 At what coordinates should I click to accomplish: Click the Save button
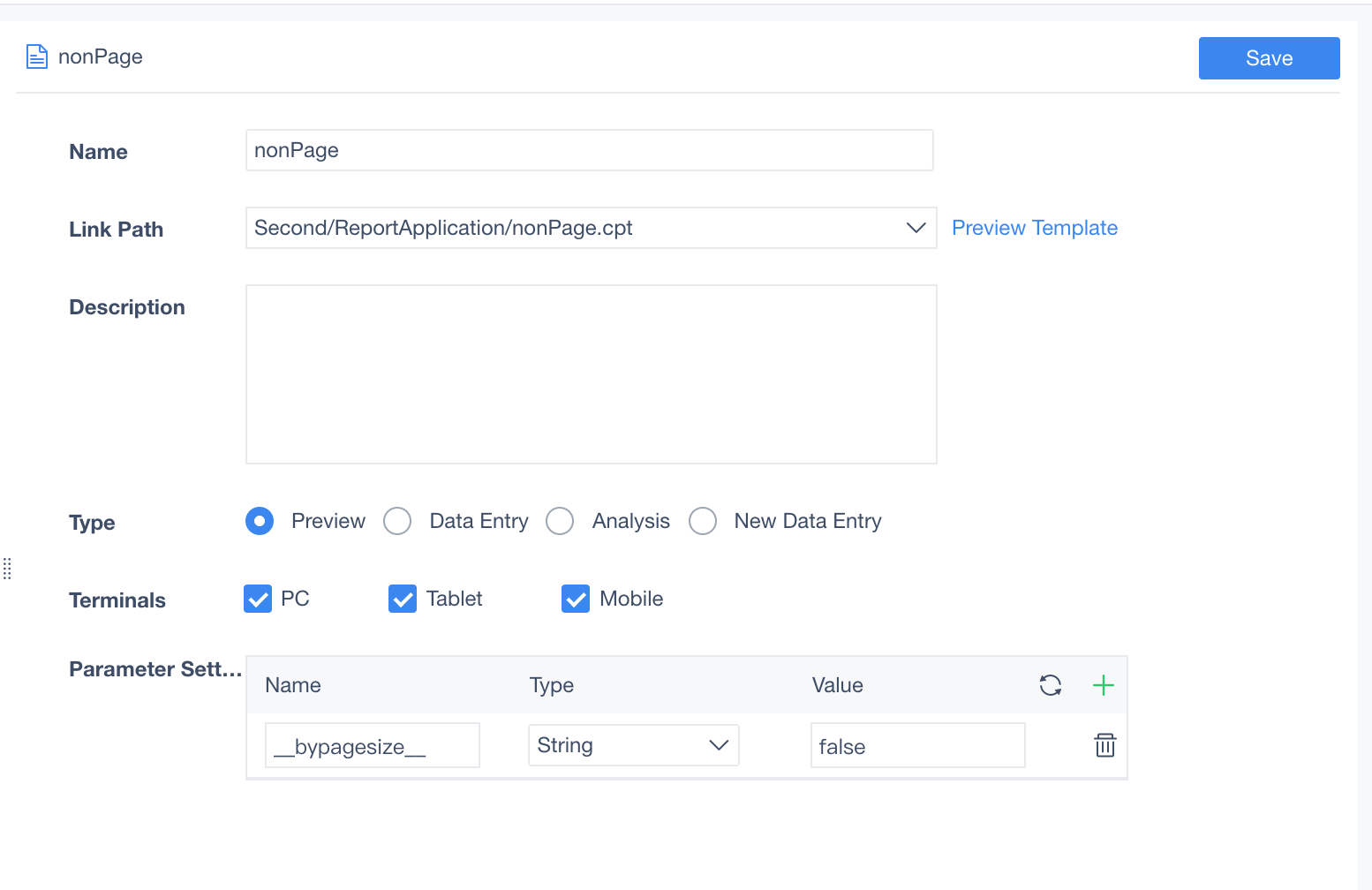[x=1269, y=57]
